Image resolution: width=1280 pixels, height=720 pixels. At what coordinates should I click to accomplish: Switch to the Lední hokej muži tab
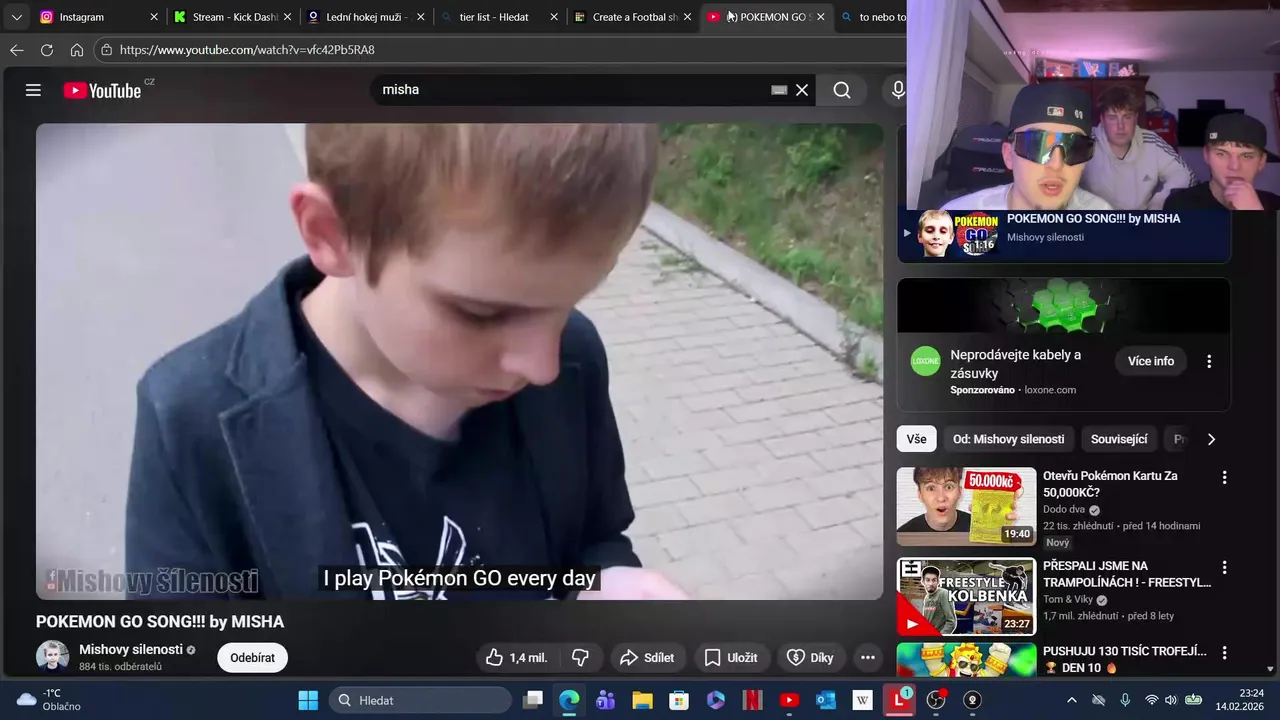(365, 17)
